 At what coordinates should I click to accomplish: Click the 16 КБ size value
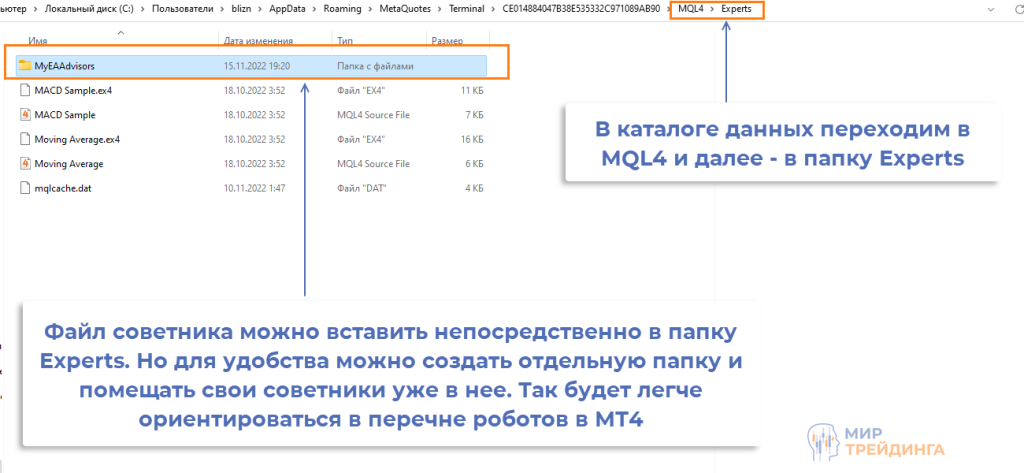tap(472, 139)
